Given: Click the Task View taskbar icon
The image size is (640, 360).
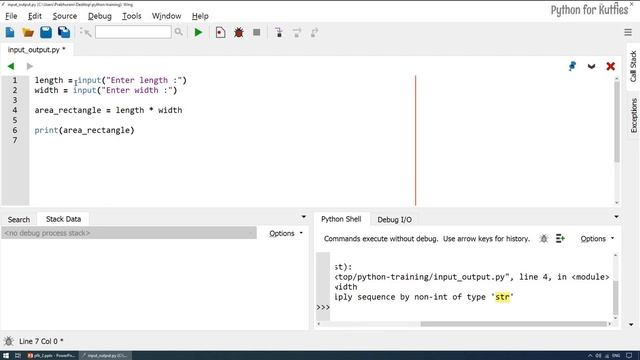Looking at the screenshot, I should point(18,356).
